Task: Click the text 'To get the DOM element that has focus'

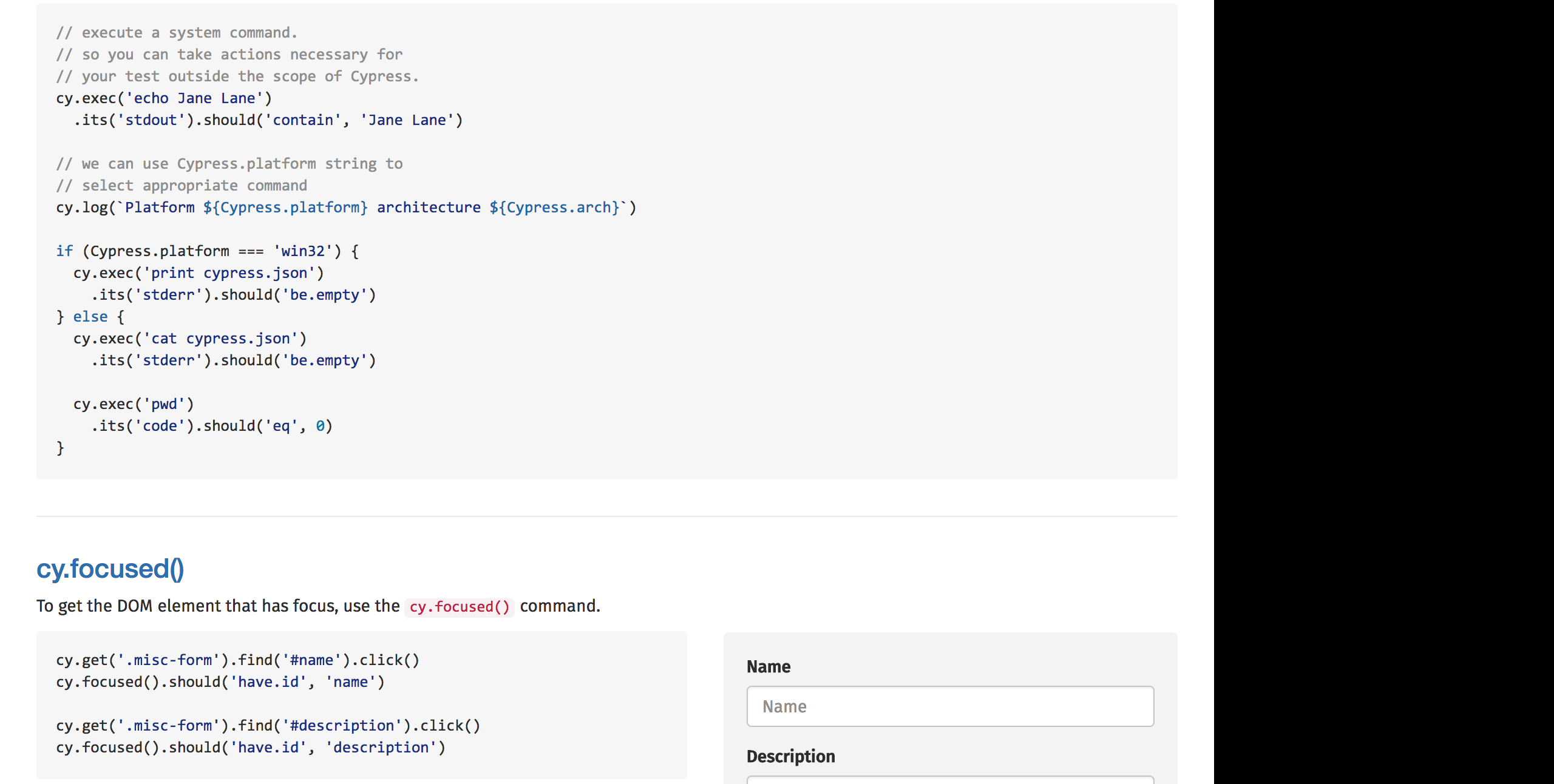Action: click(x=186, y=606)
